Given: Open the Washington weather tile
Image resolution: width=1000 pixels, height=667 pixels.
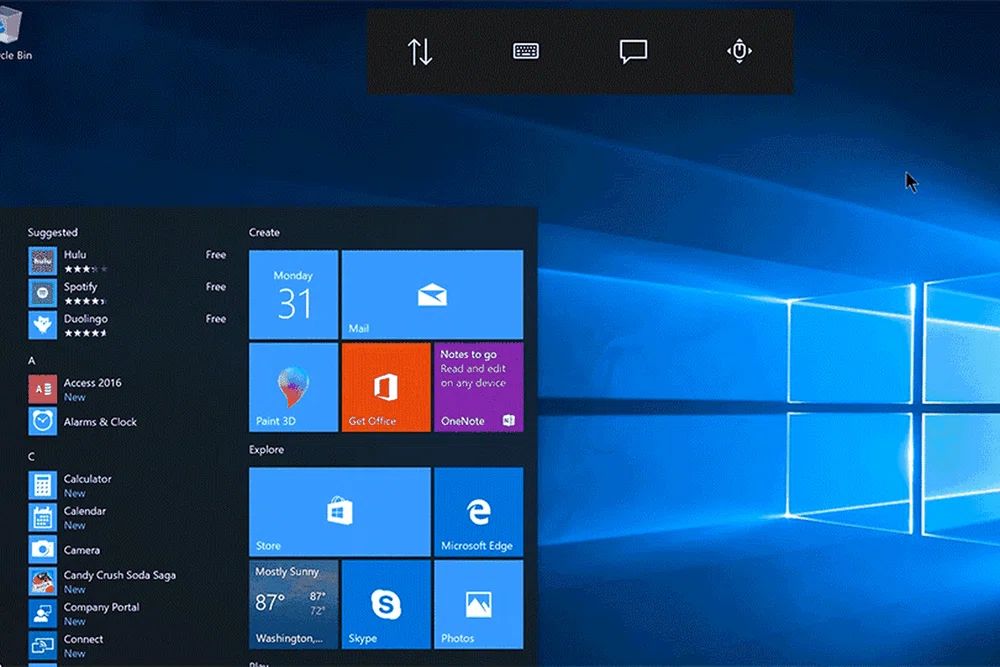Looking at the screenshot, I should point(293,604).
